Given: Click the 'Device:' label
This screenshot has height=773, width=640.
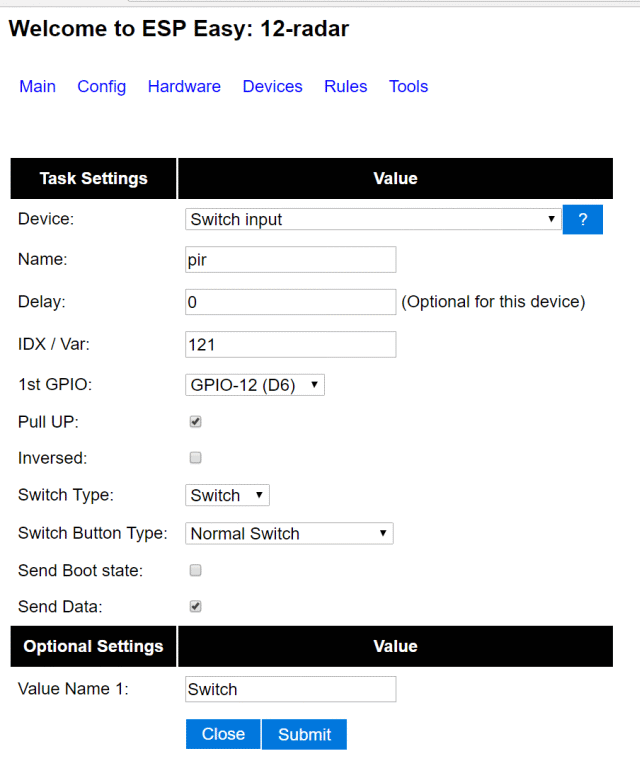Looking at the screenshot, I should coord(46,218).
